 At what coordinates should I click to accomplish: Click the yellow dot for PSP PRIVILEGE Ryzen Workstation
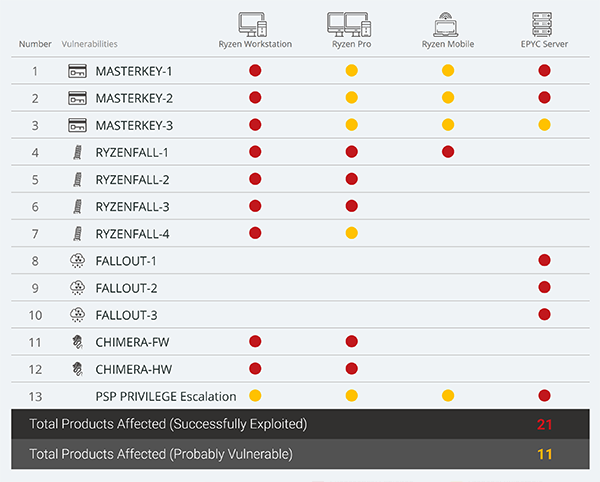[255, 396]
